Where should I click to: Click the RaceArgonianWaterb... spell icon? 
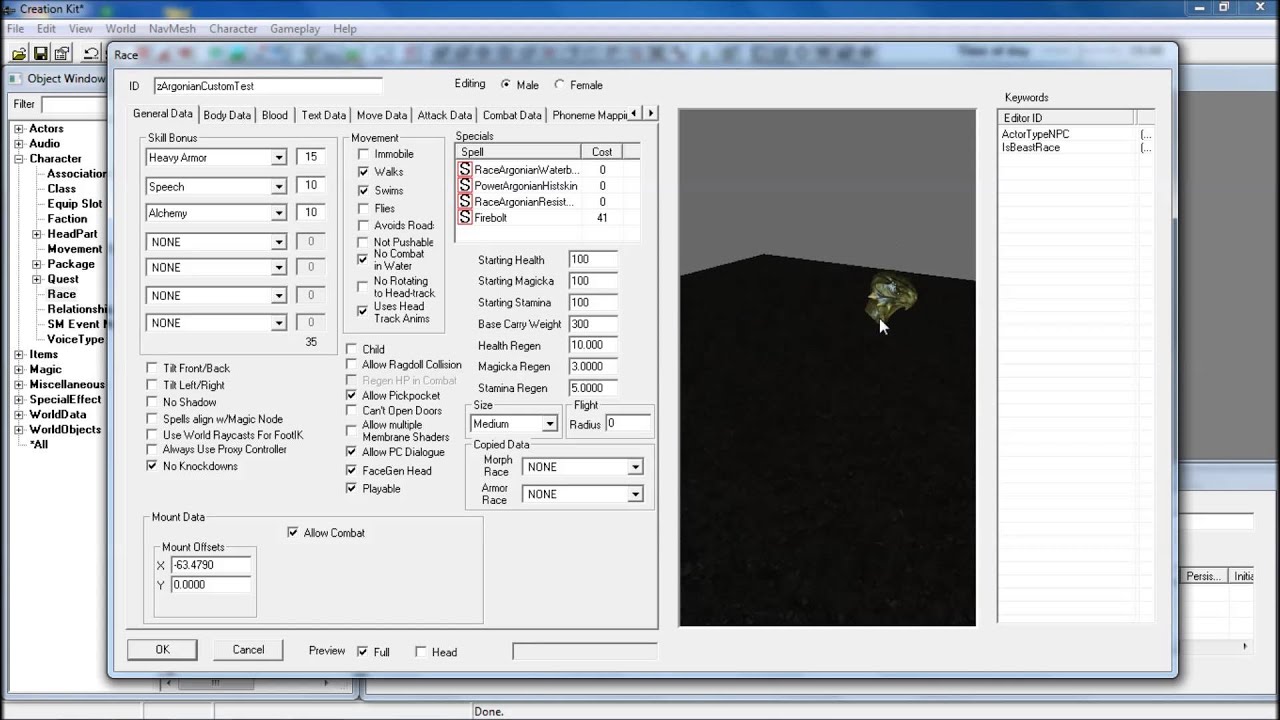[x=465, y=170]
